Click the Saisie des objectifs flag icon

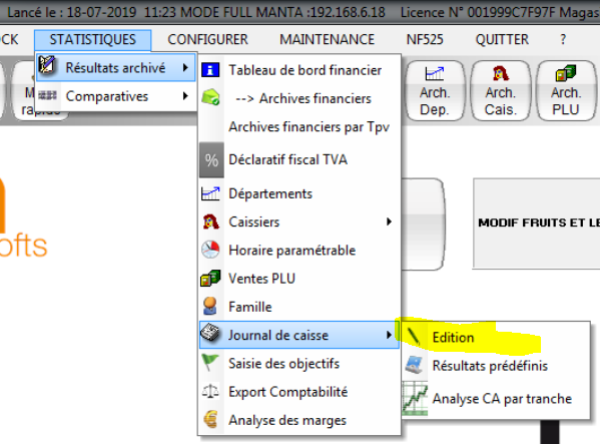(x=211, y=362)
